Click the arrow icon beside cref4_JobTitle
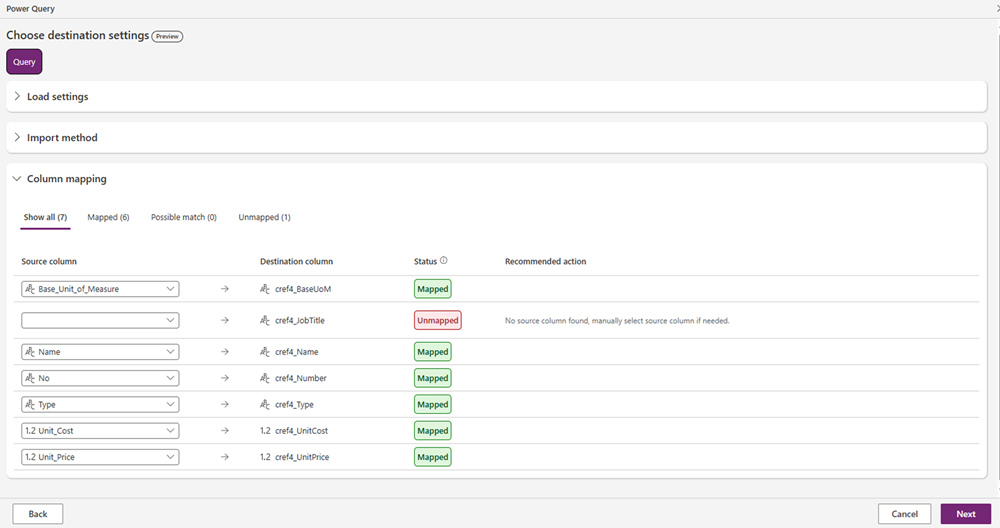1000x528 pixels. [224, 321]
